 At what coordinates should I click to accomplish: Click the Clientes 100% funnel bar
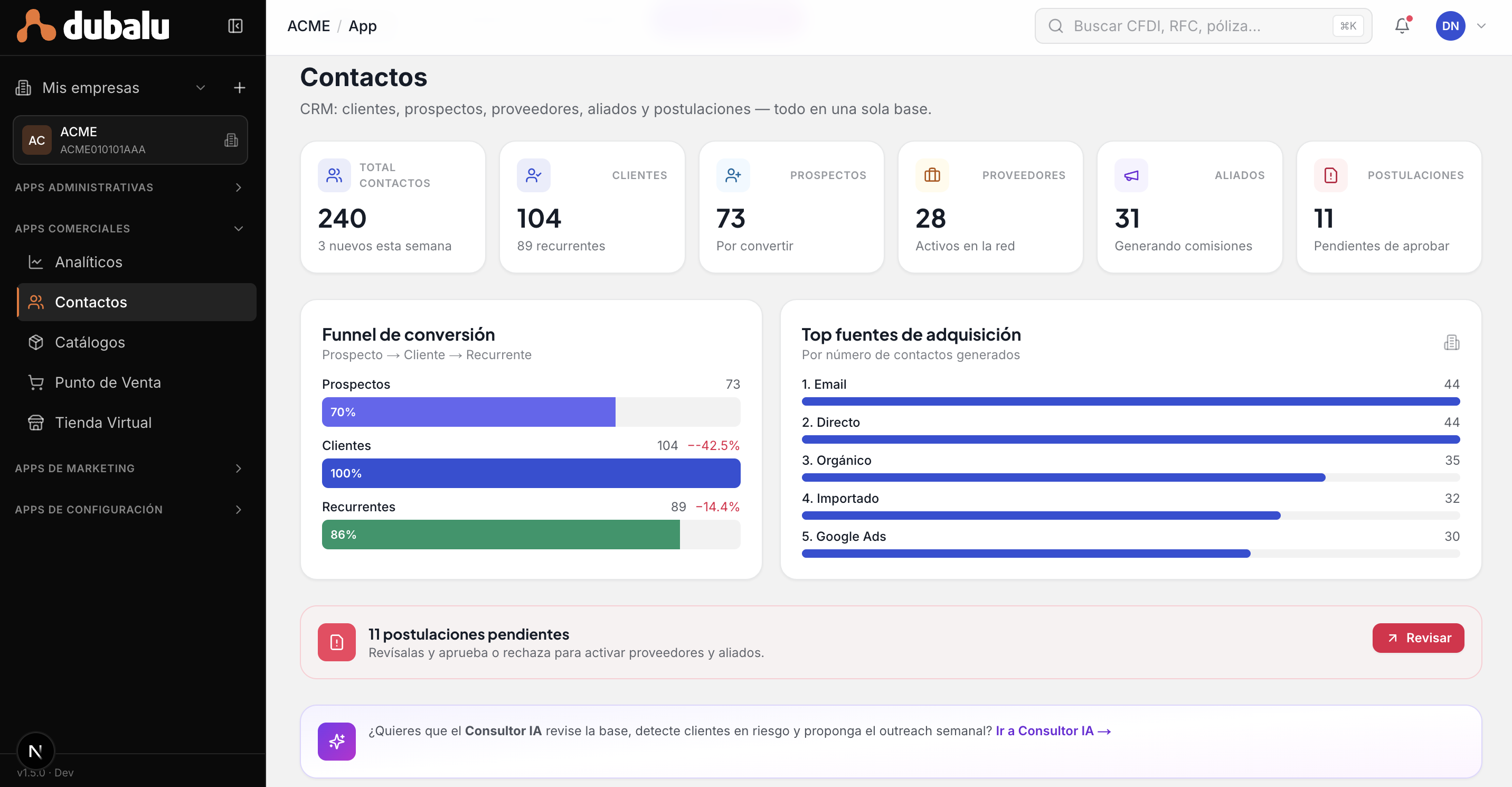[531, 473]
